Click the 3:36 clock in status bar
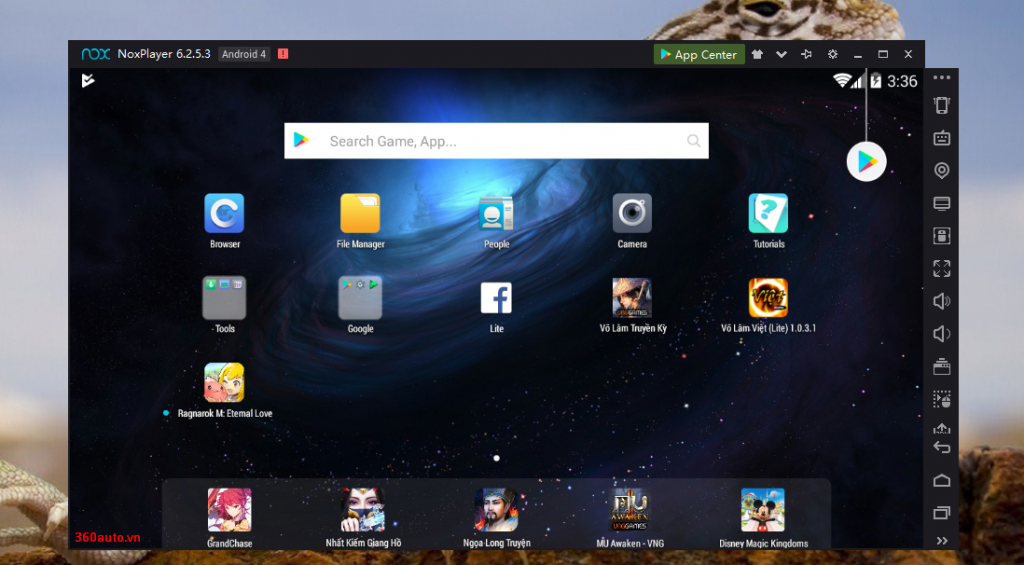Image resolution: width=1024 pixels, height=565 pixels. (x=902, y=81)
